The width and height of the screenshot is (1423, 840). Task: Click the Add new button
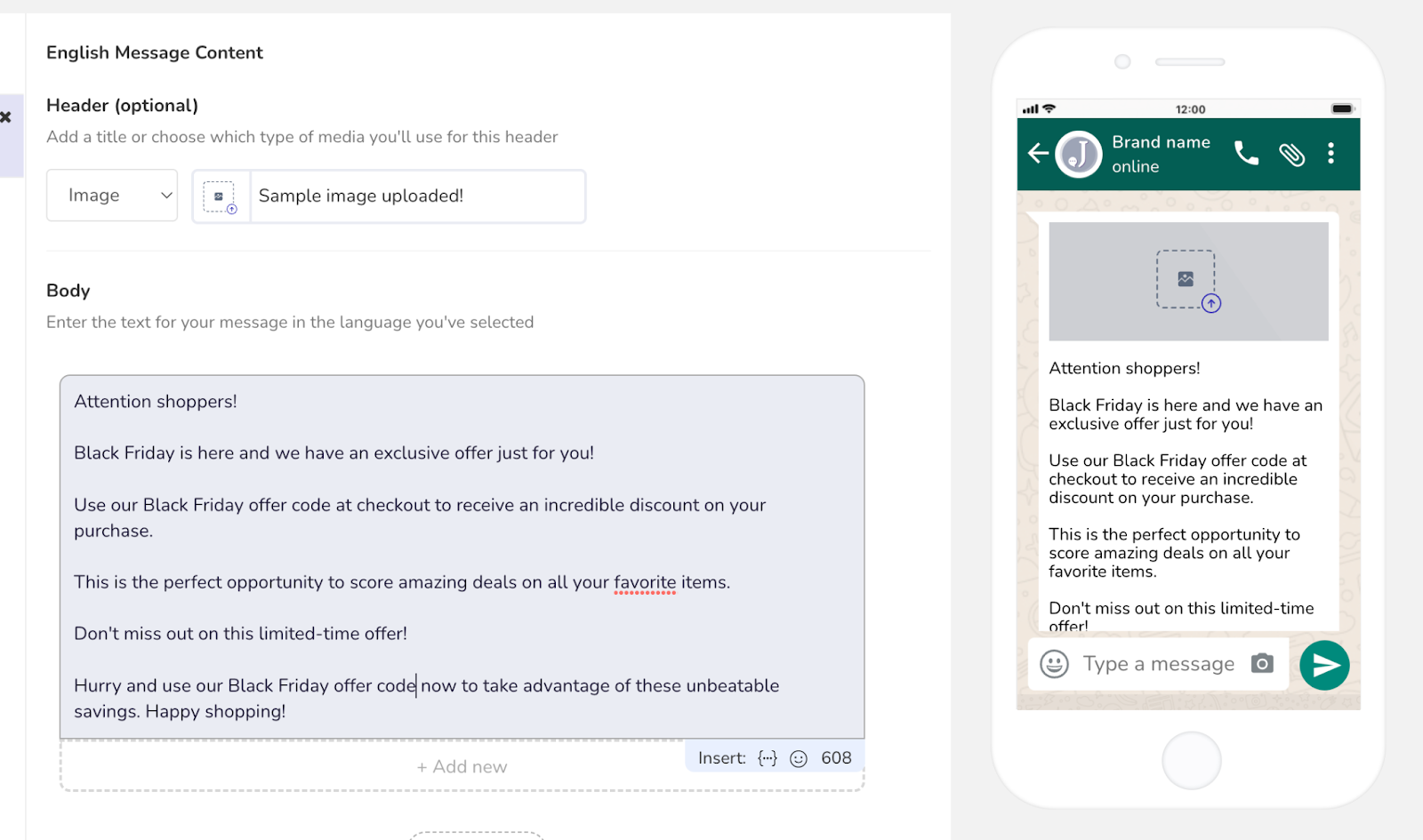462,767
